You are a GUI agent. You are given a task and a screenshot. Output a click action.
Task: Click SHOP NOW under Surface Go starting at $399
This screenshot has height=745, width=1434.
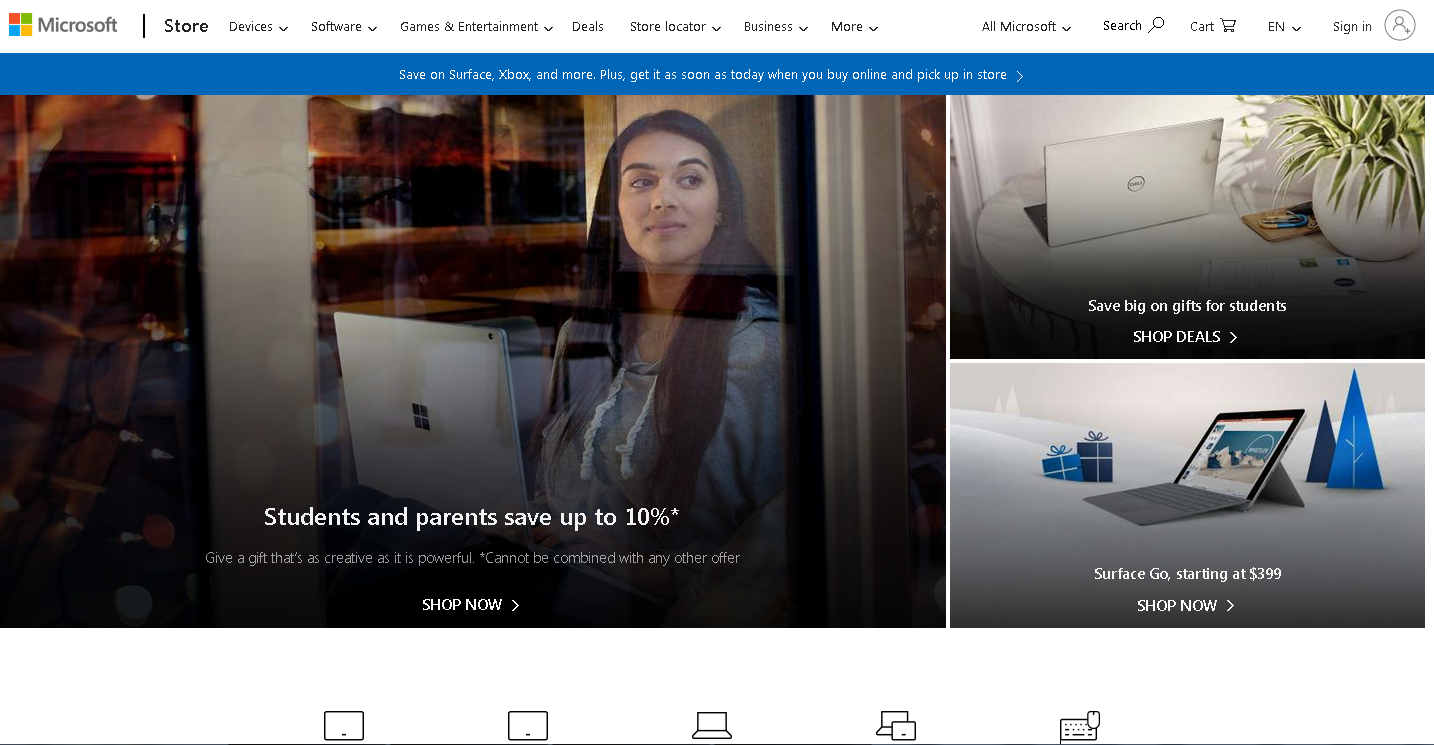click(1185, 605)
